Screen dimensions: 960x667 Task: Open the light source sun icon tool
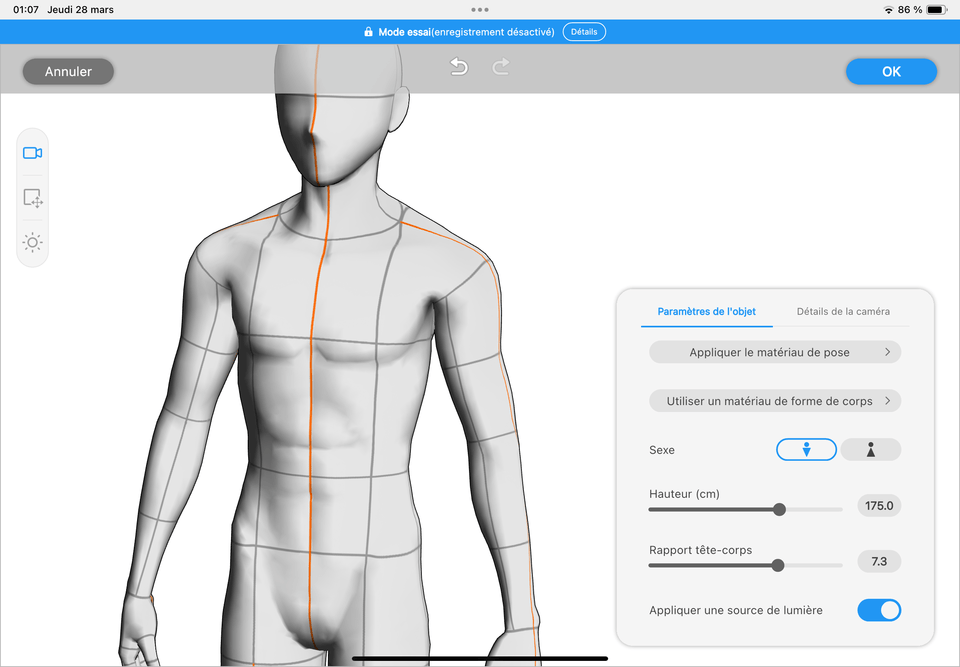point(32,243)
